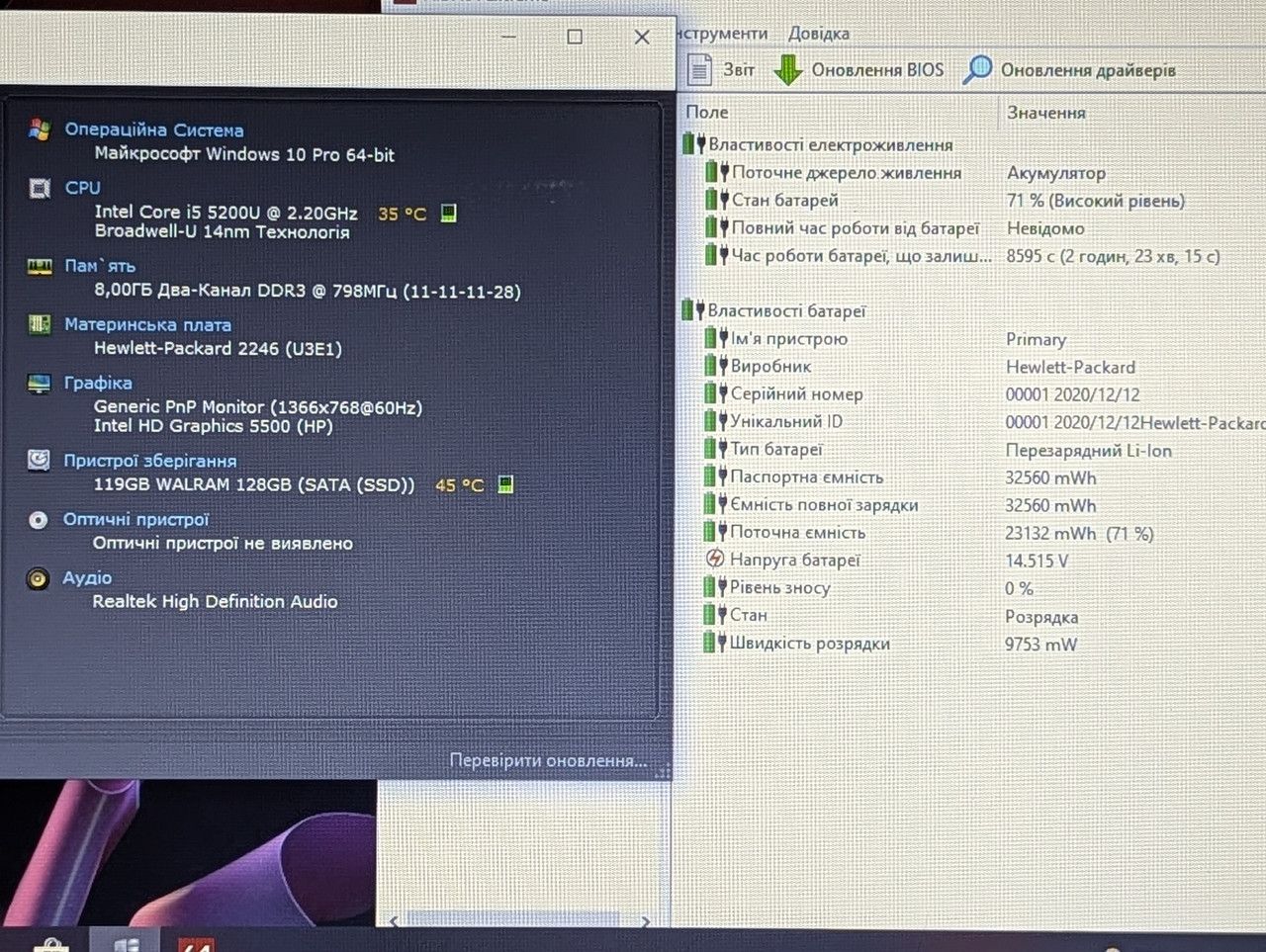Open the Материнська плата section link
This screenshot has height=952, width=1266.
point(147,324)
